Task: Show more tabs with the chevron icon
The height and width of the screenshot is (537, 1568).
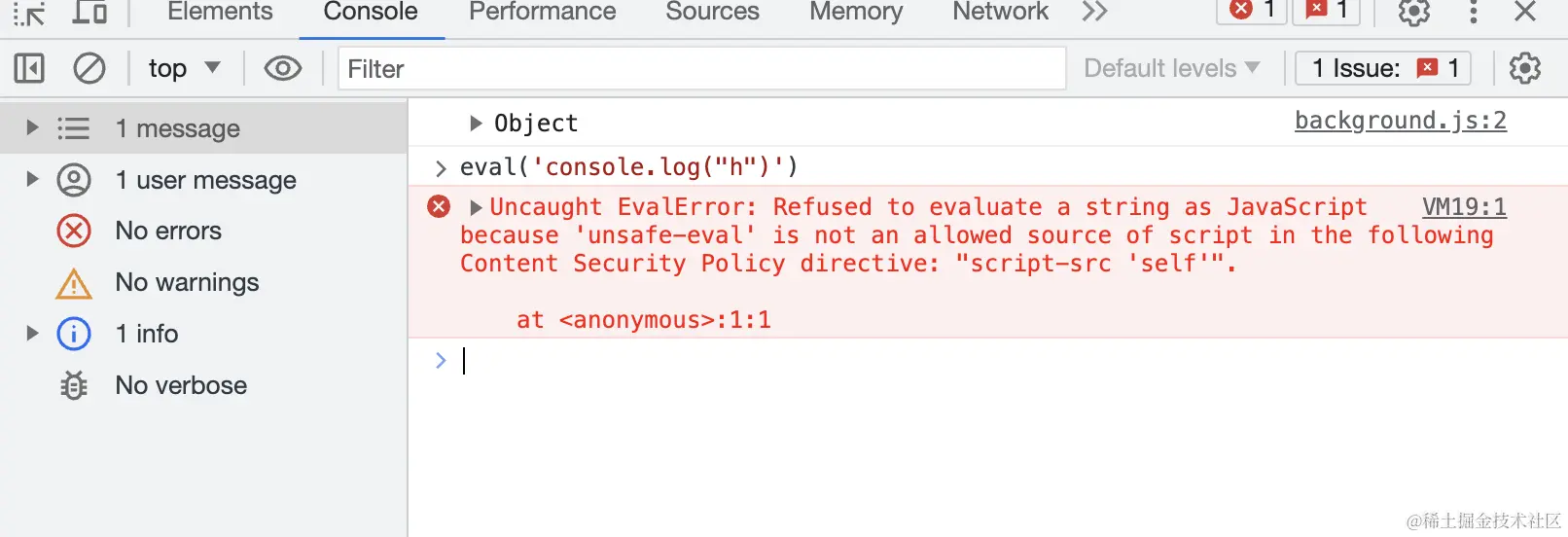Action: tap(1094, 12)
